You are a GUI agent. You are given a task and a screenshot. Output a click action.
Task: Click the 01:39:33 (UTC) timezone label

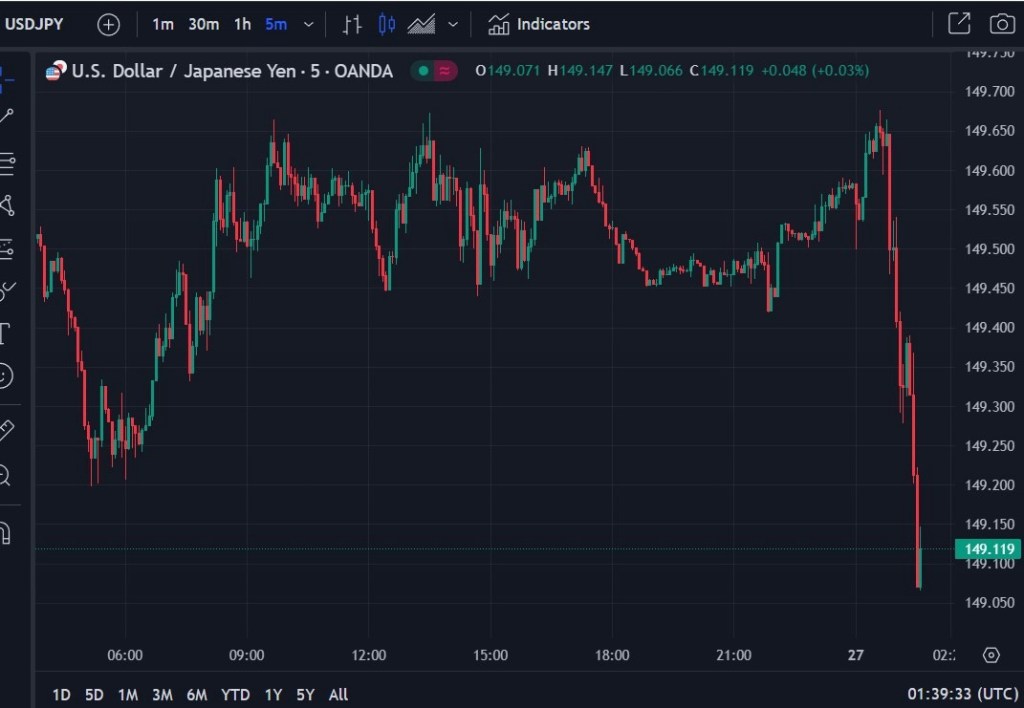963,694
